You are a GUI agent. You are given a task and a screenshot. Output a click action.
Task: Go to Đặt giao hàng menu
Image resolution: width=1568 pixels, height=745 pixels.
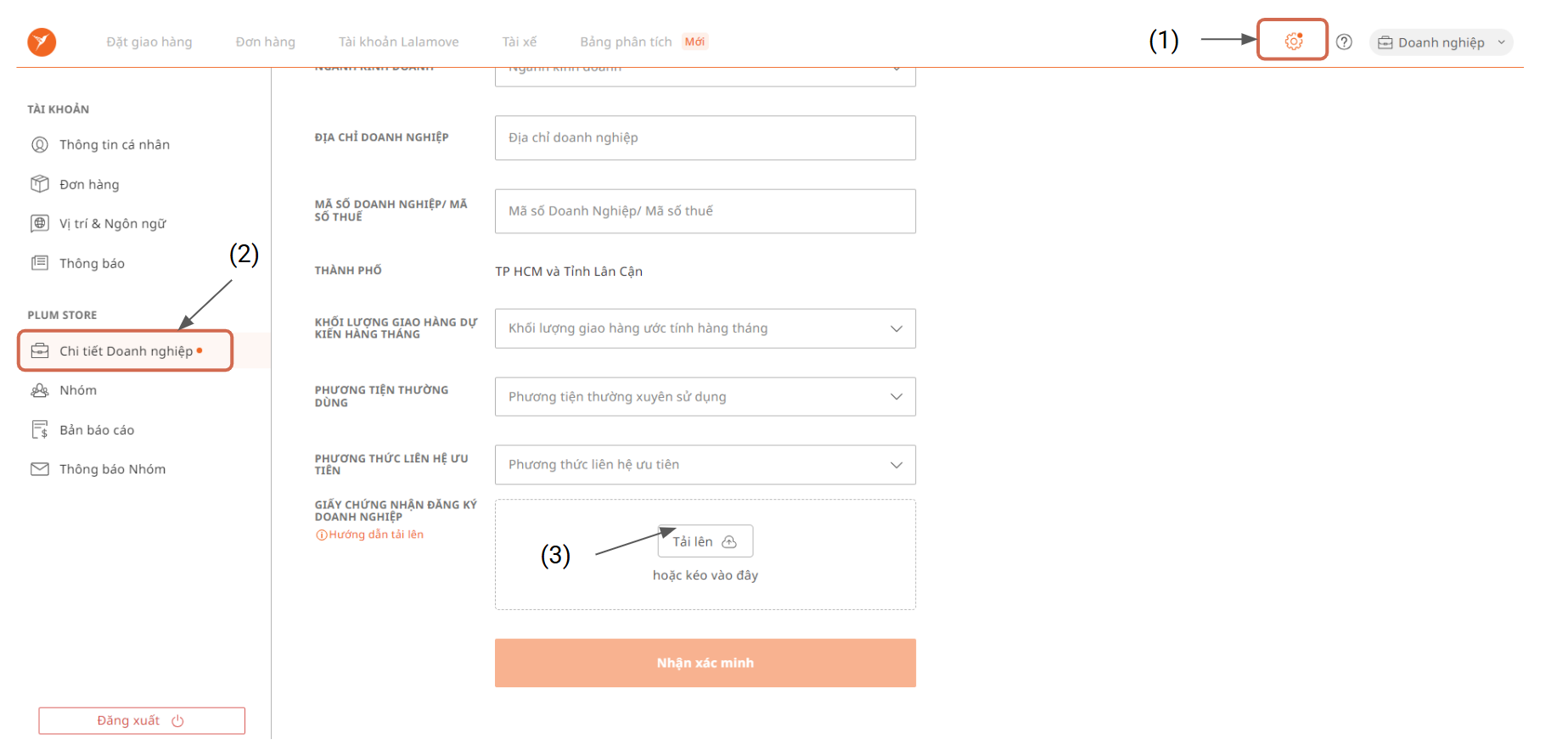coord(149,42)
